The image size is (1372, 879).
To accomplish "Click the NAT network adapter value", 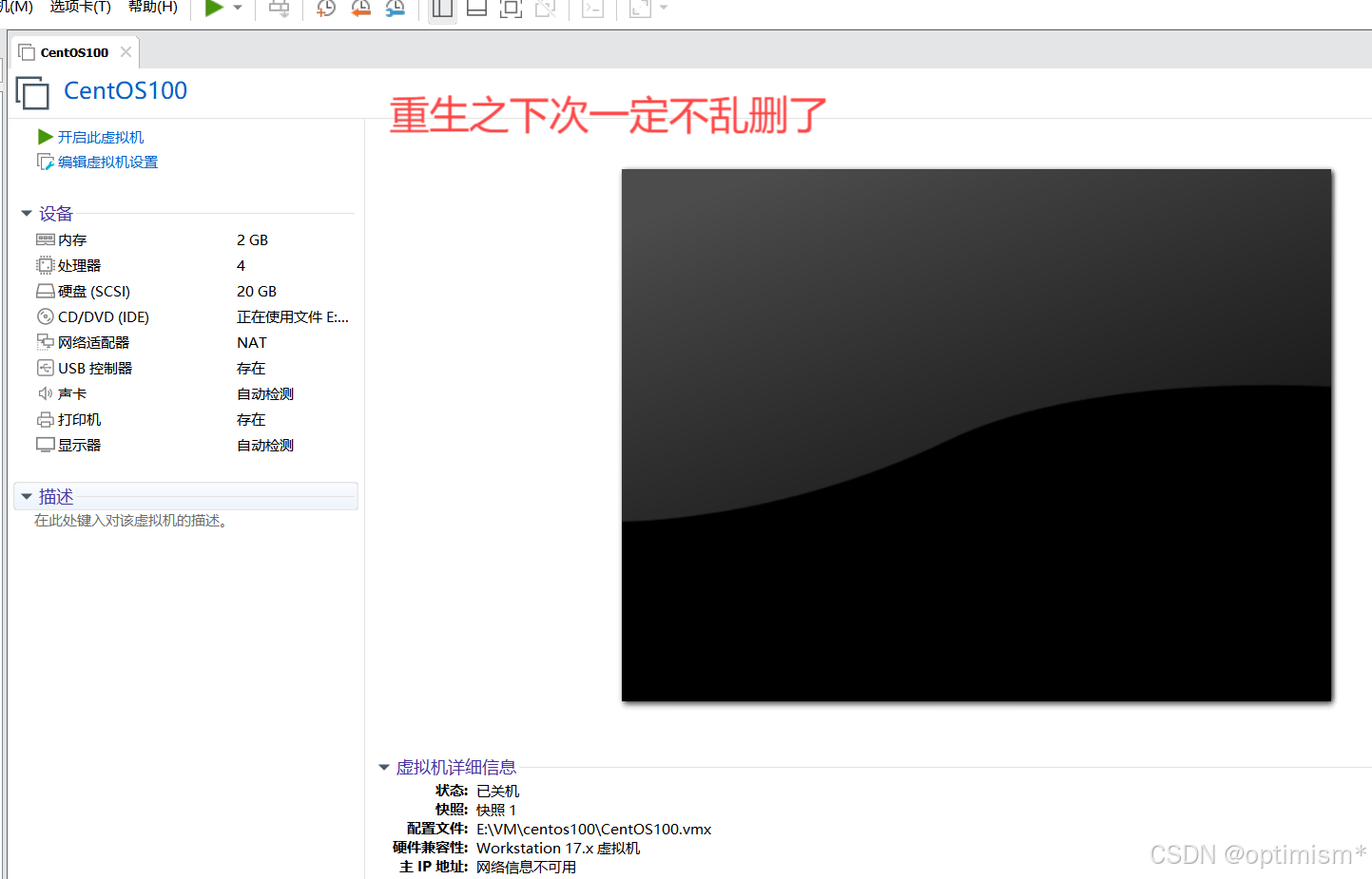I will coord(252,343).
